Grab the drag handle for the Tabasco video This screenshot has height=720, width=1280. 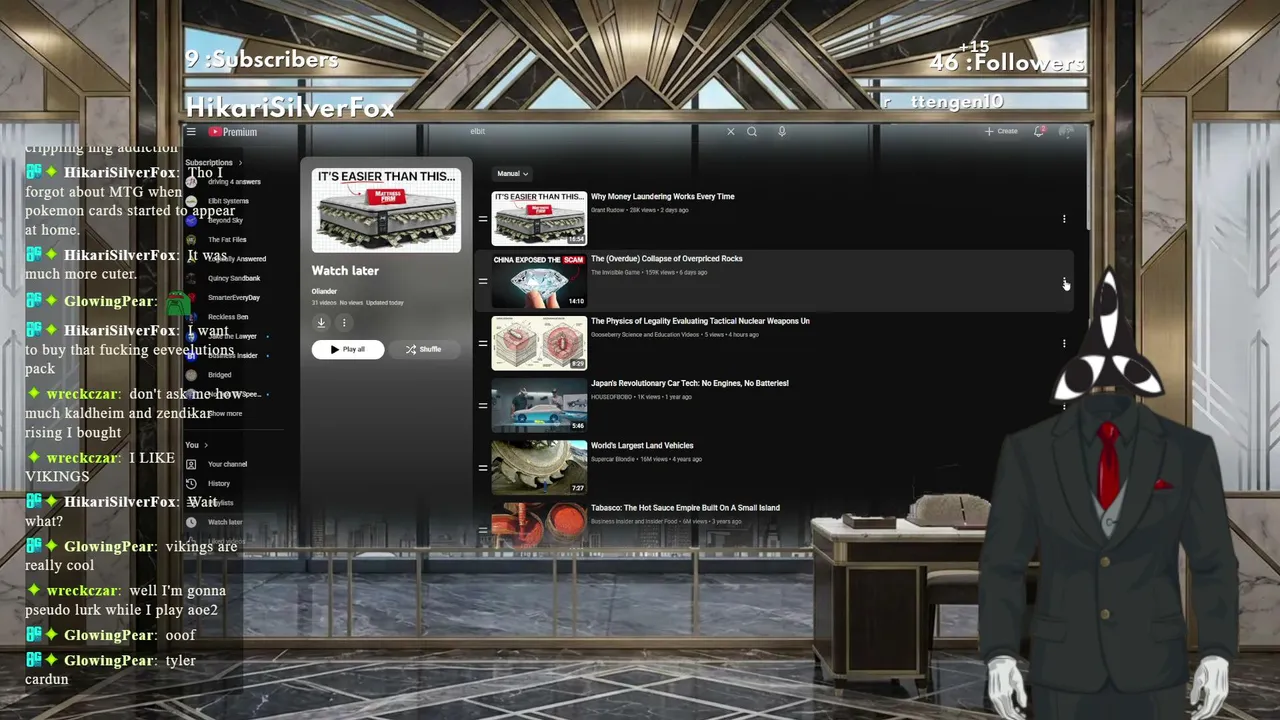coord(483,530)
